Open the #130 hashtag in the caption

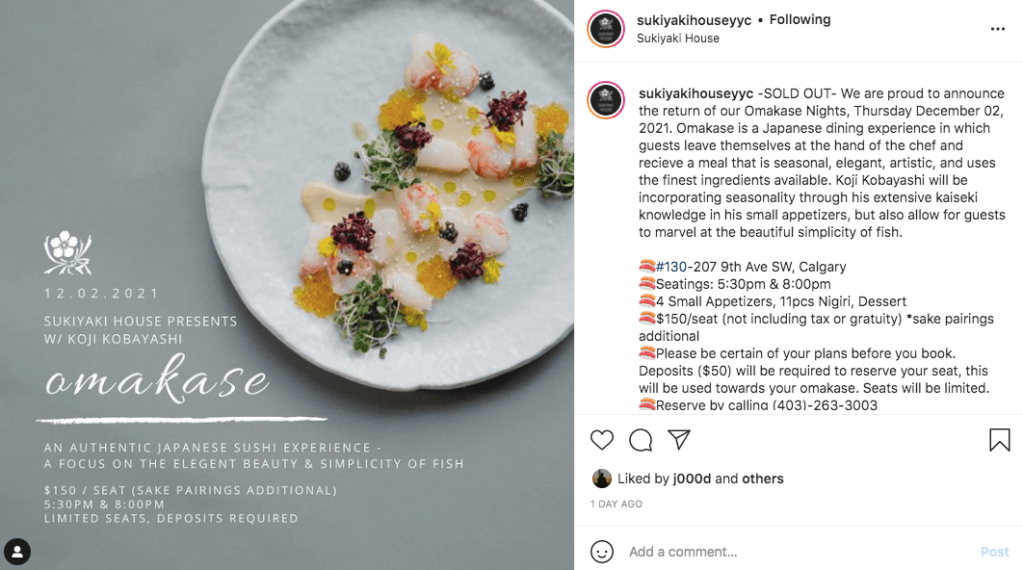point(671,267)
